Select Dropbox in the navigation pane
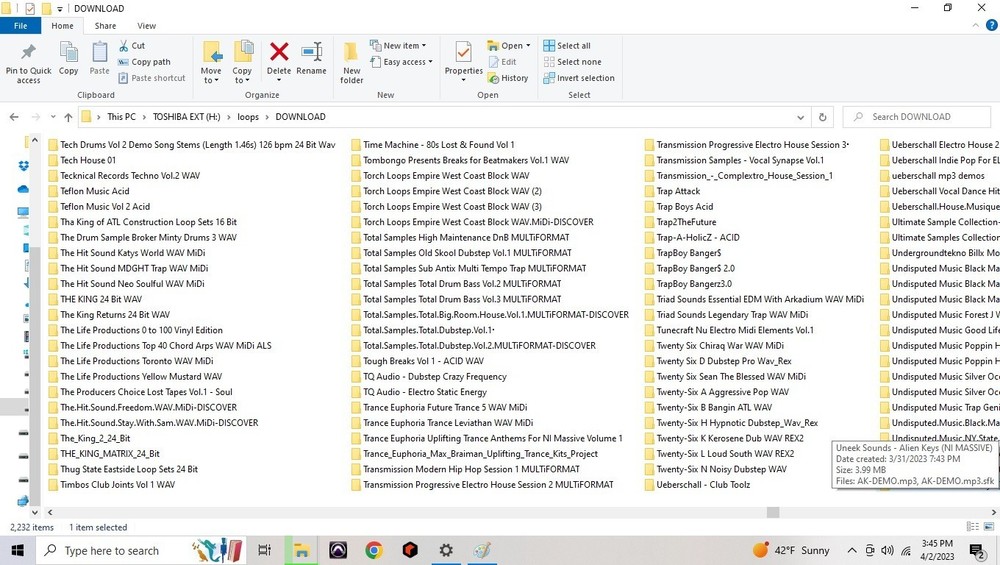This screenshot has width=1000, height=565. [24, 166]
